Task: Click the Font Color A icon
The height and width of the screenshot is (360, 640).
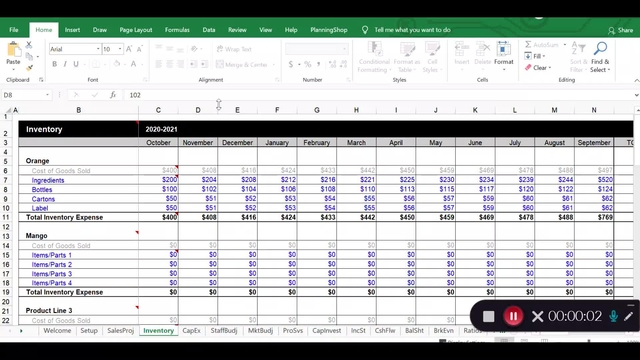Action: (x=133, y=64)
